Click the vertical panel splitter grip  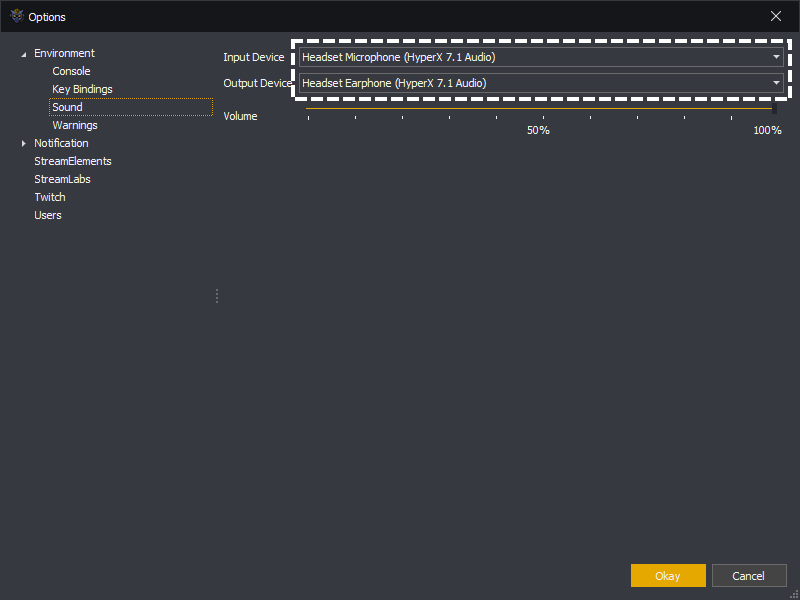click(217, 296)
